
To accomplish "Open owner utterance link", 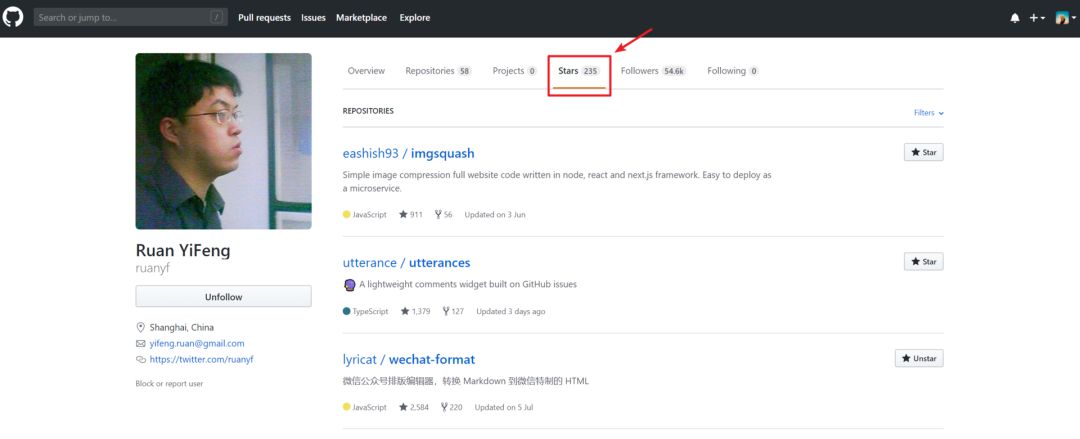I will click(370, 263).
